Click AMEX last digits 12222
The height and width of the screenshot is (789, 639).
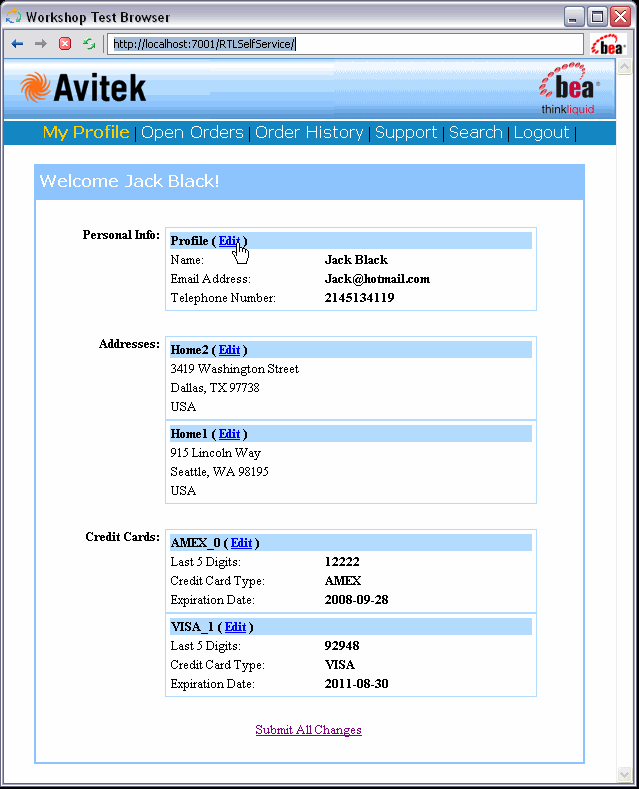point(342,562)
